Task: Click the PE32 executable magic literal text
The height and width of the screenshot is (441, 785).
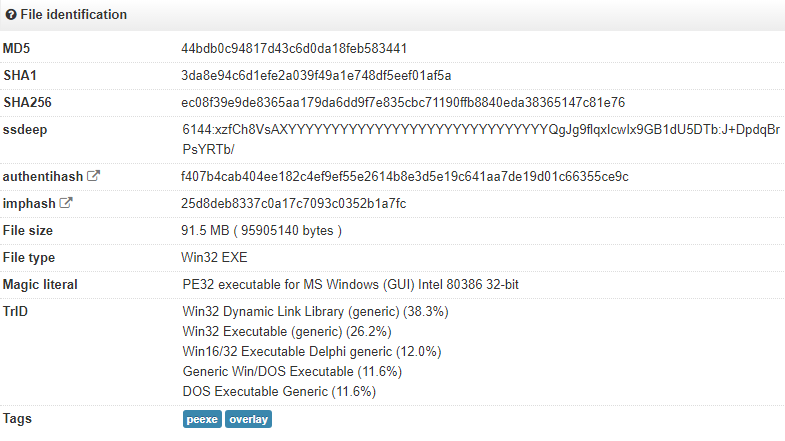Action: click(x=350, y=285)
